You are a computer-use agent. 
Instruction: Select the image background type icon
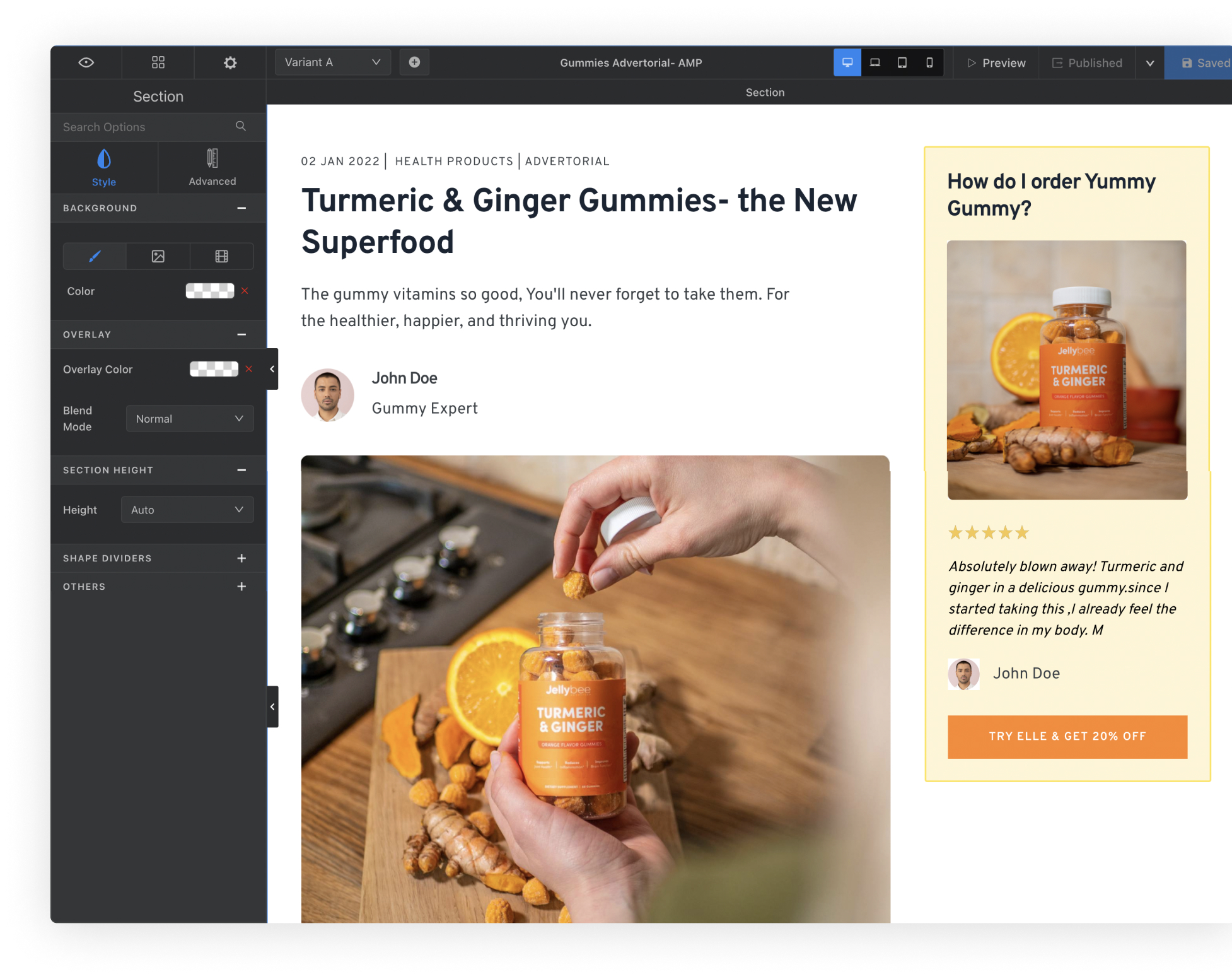pyautogui.click(x=158, y=256)
